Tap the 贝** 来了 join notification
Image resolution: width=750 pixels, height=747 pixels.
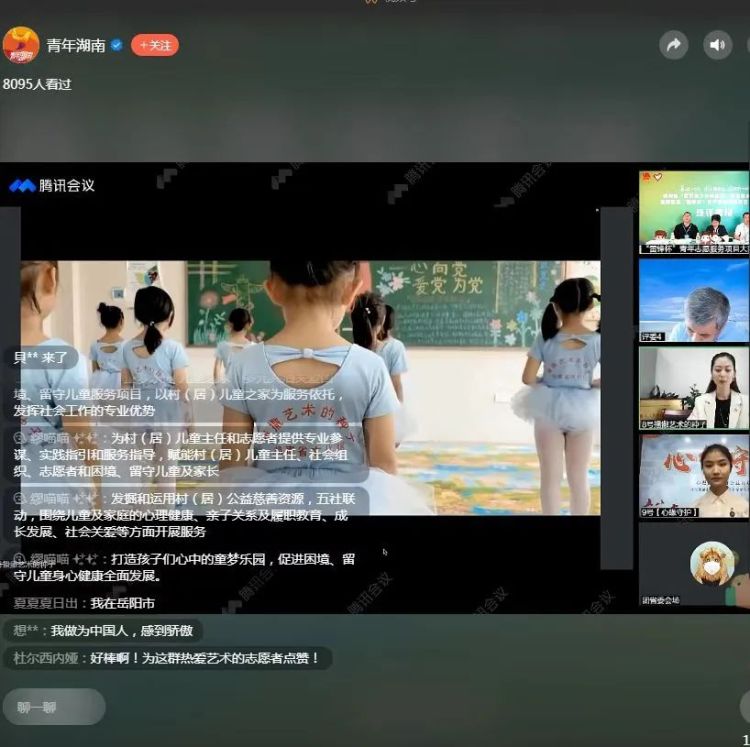(x=40, y=358)
